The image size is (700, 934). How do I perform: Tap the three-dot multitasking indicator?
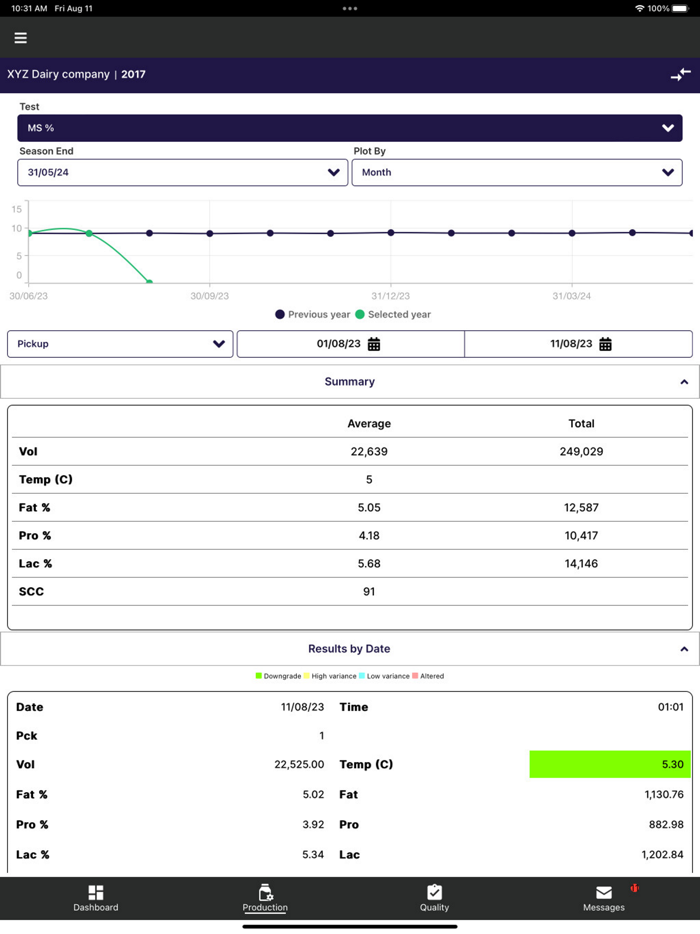tap(350, 8)
